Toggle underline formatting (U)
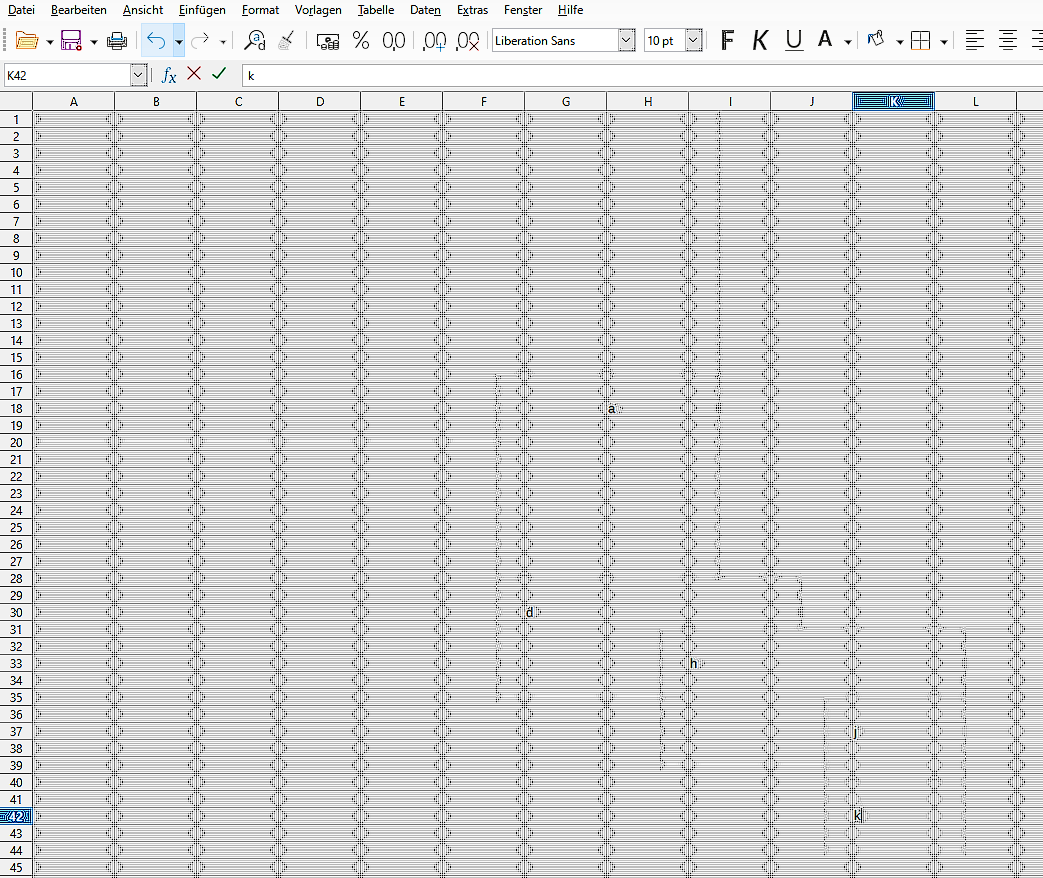 794,41
